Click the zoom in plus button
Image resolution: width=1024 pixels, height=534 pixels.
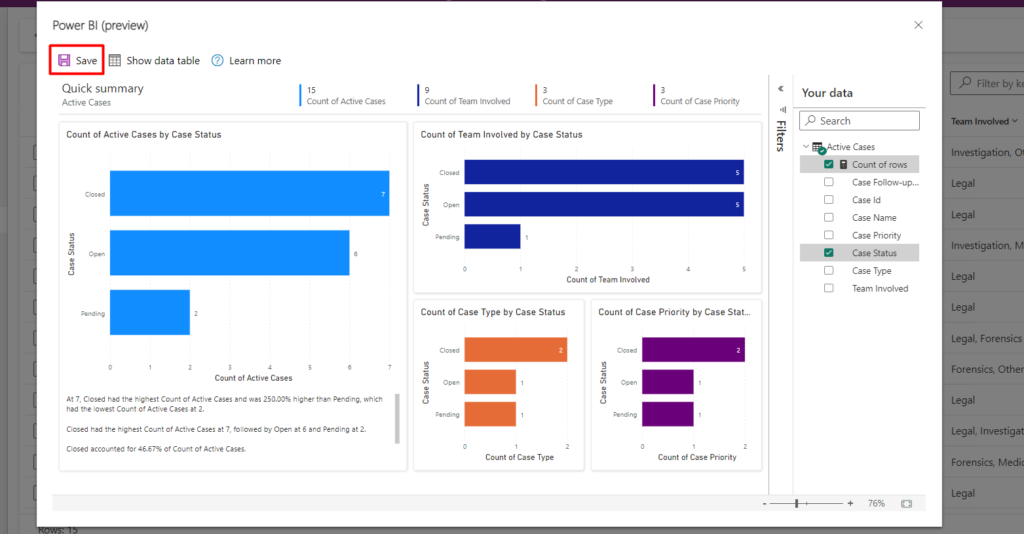(x=850, y=503)
